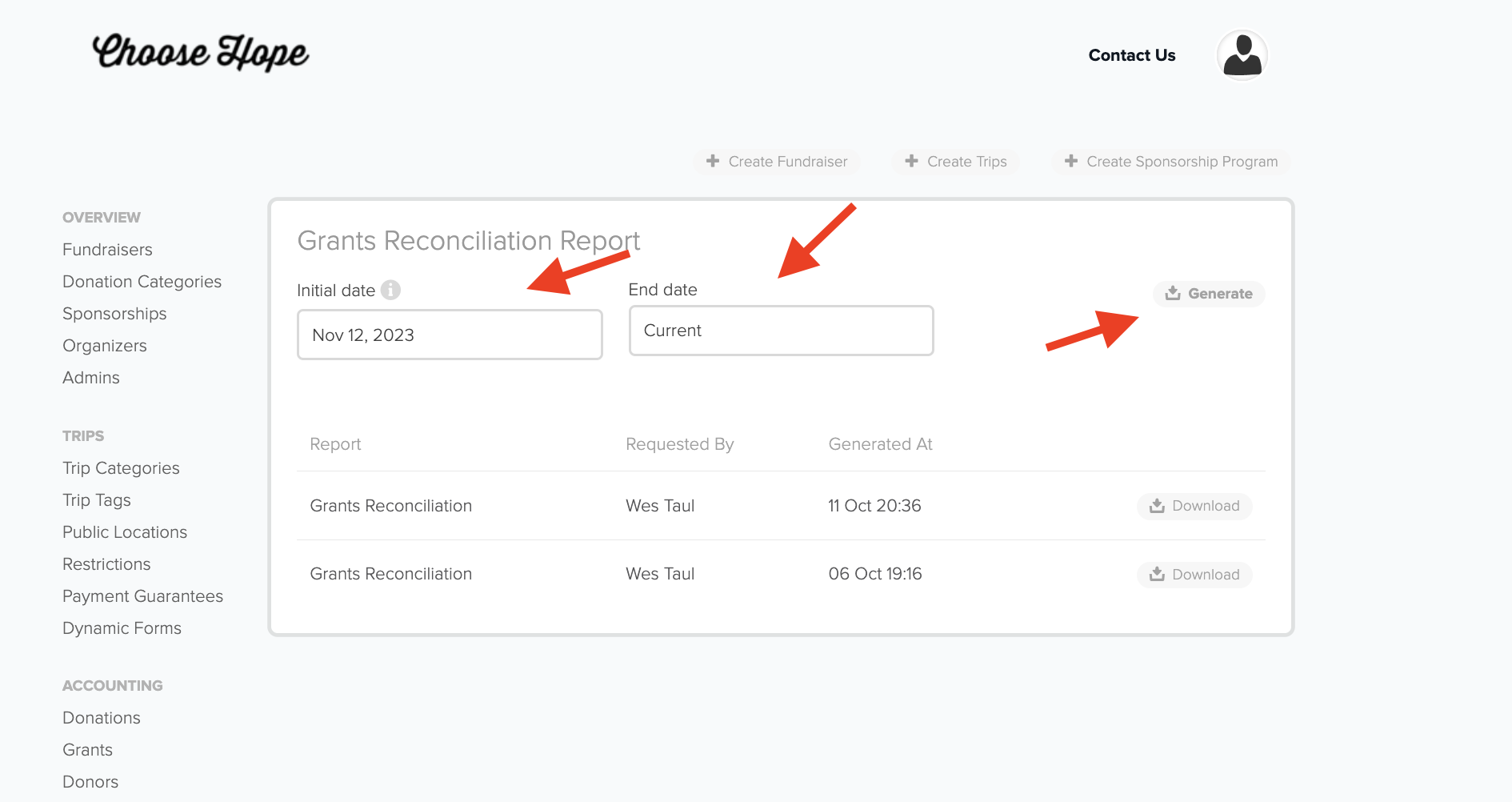Open the Contact Us link
Viewport: 1512px width, 802px height.
1132,55
